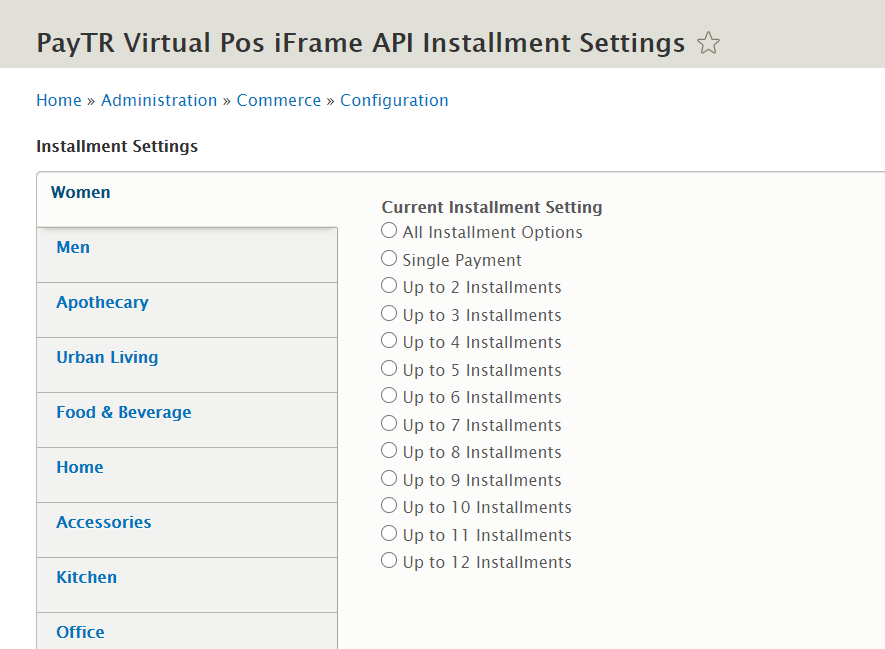Select Up to 12 Installments

click(389, 561)
